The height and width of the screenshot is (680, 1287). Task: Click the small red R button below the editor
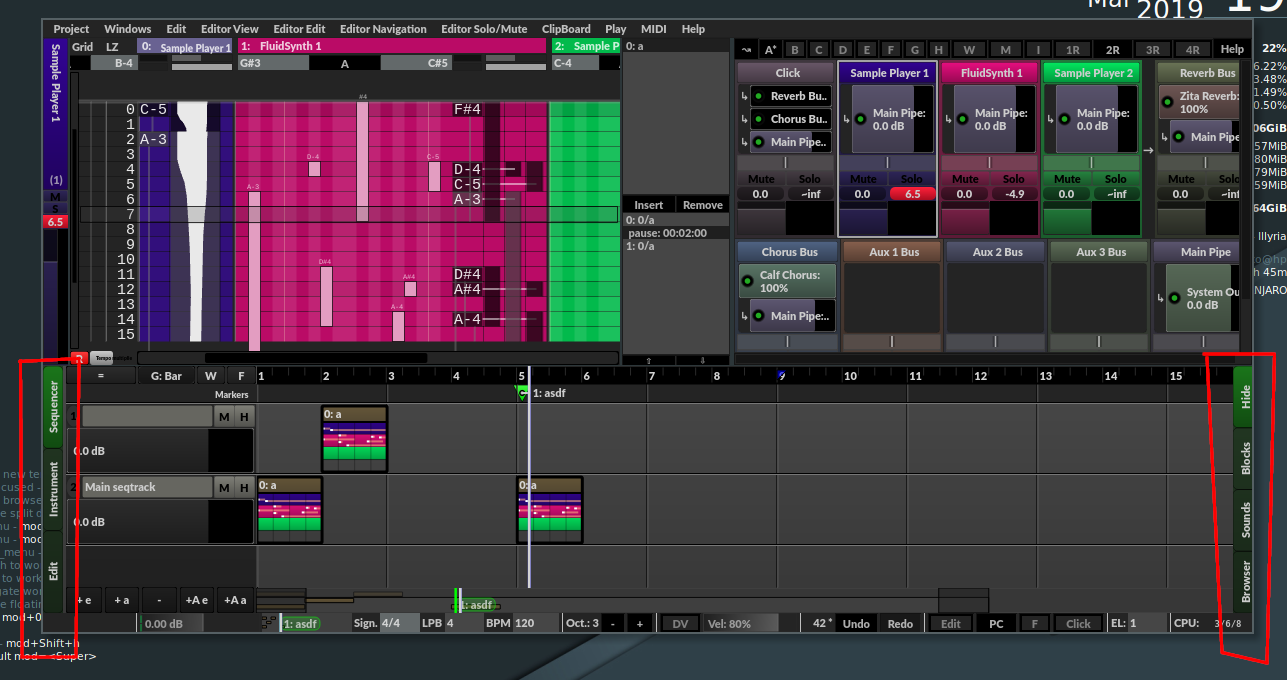coord(78,357)
